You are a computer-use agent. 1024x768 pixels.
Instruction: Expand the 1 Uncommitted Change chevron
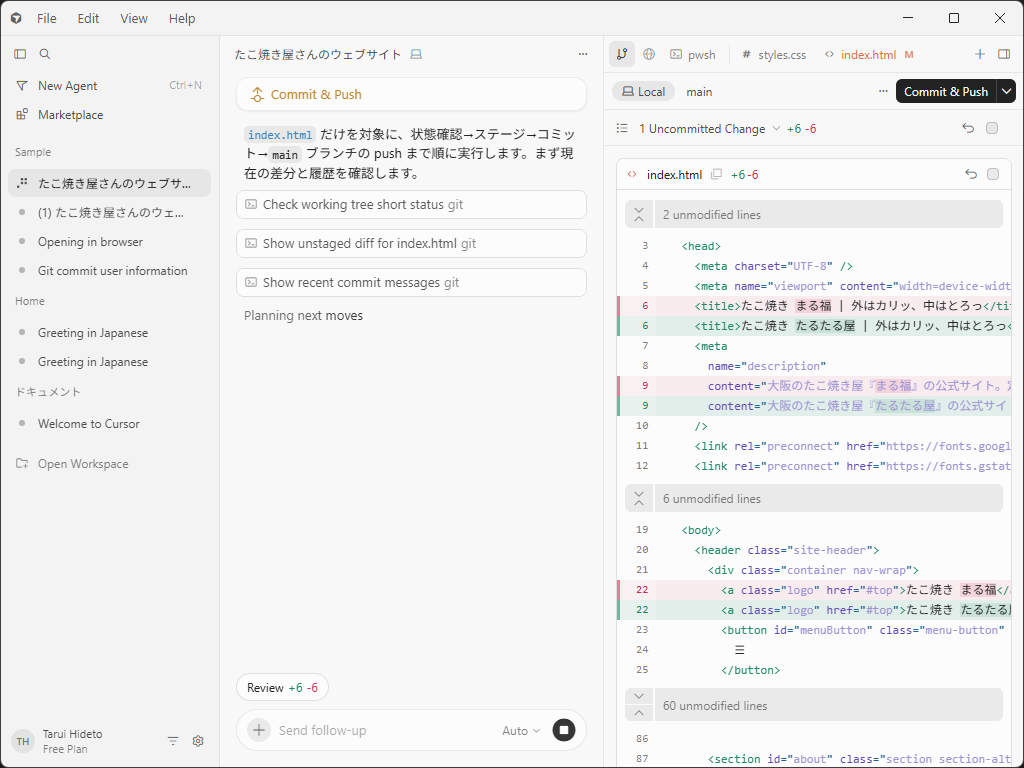coord(775,129)
